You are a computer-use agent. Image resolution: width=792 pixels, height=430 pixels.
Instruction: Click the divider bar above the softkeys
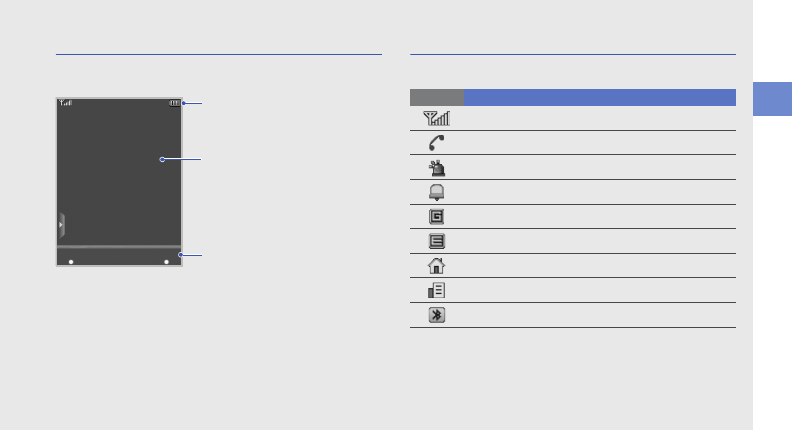coord(119,245)
